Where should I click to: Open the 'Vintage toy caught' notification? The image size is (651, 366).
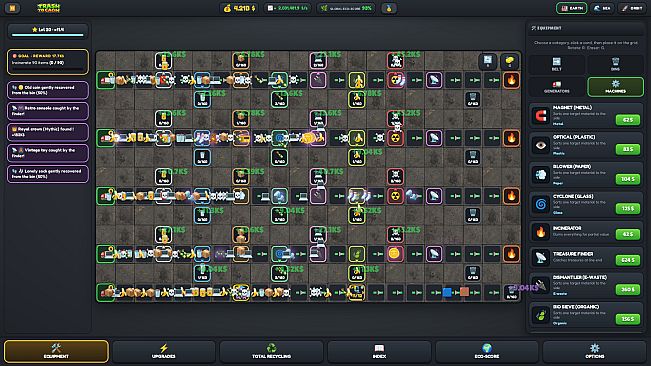(x=48, y=153)
